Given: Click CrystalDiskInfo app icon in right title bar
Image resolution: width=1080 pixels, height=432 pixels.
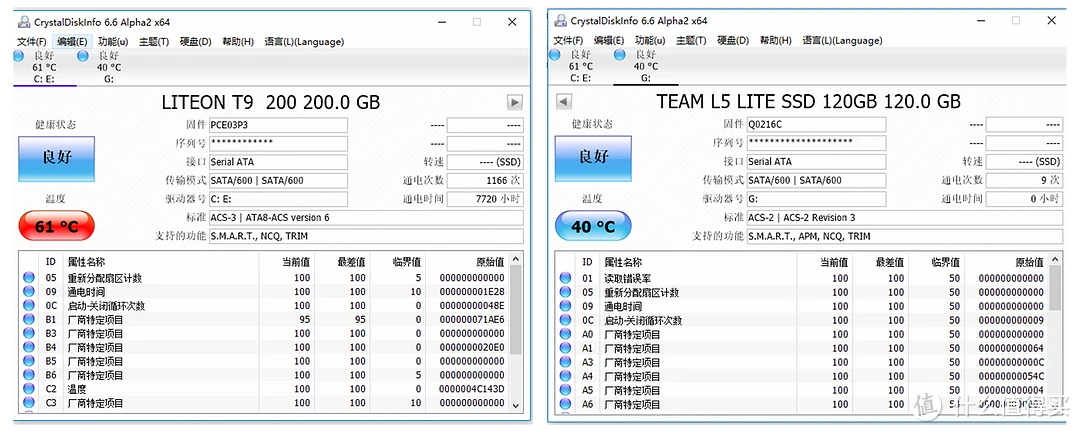Looking at the screenshot, I should click(560, 21).
